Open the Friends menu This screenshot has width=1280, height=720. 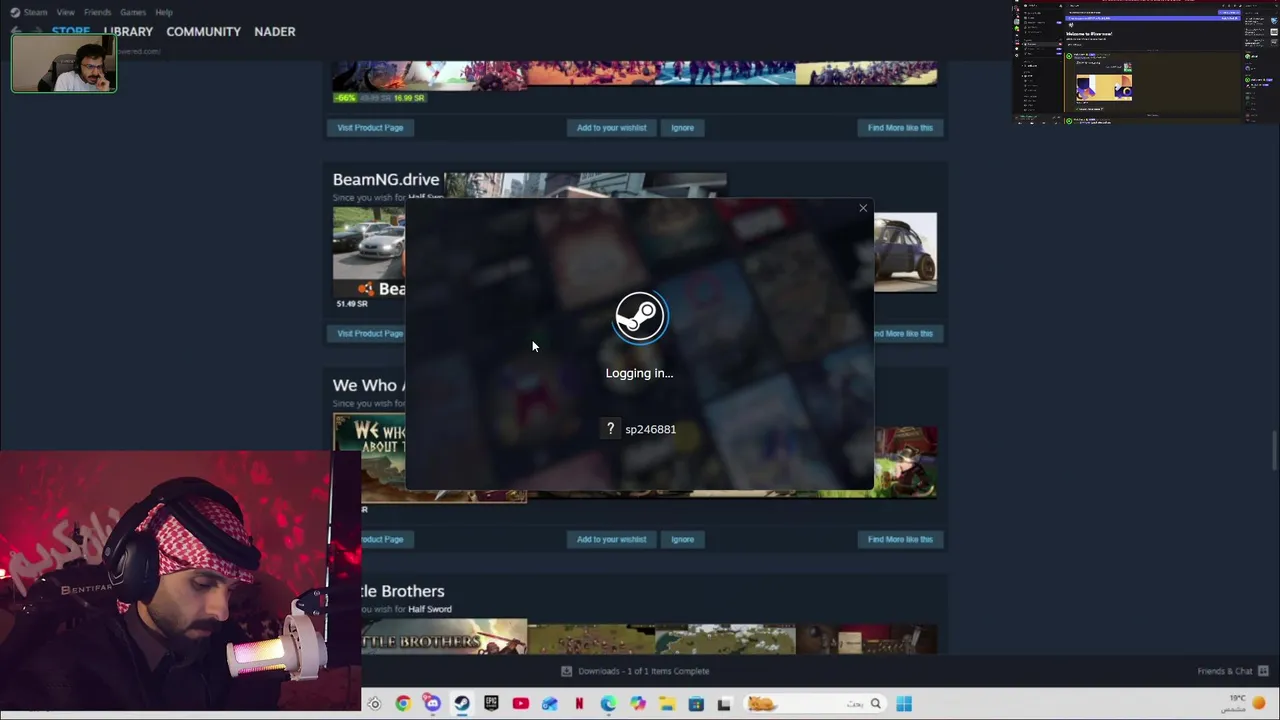pyautogui.click(x=97, y=12)
